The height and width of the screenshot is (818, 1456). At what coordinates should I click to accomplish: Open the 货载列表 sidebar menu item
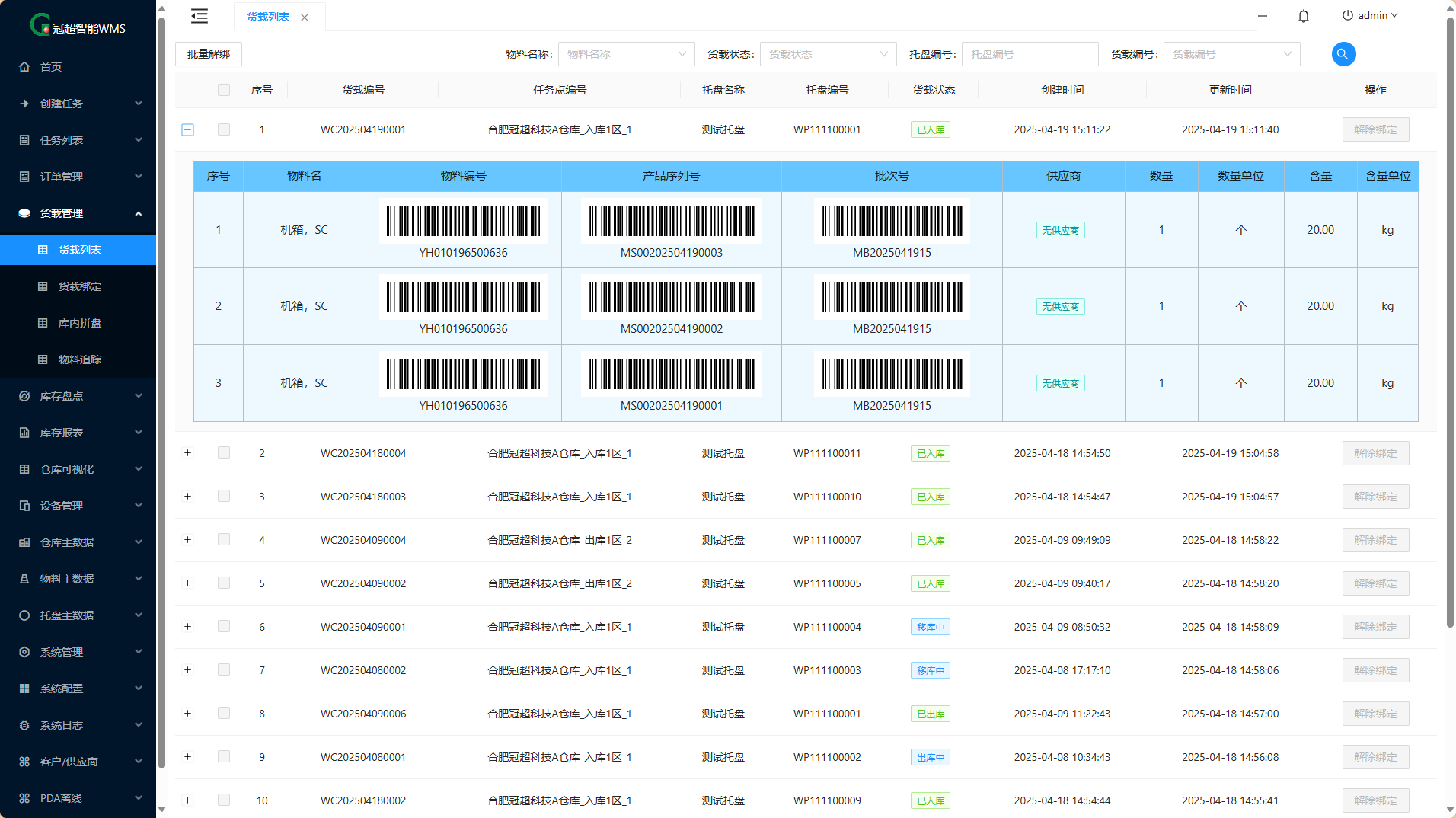[x=78, y=250]
